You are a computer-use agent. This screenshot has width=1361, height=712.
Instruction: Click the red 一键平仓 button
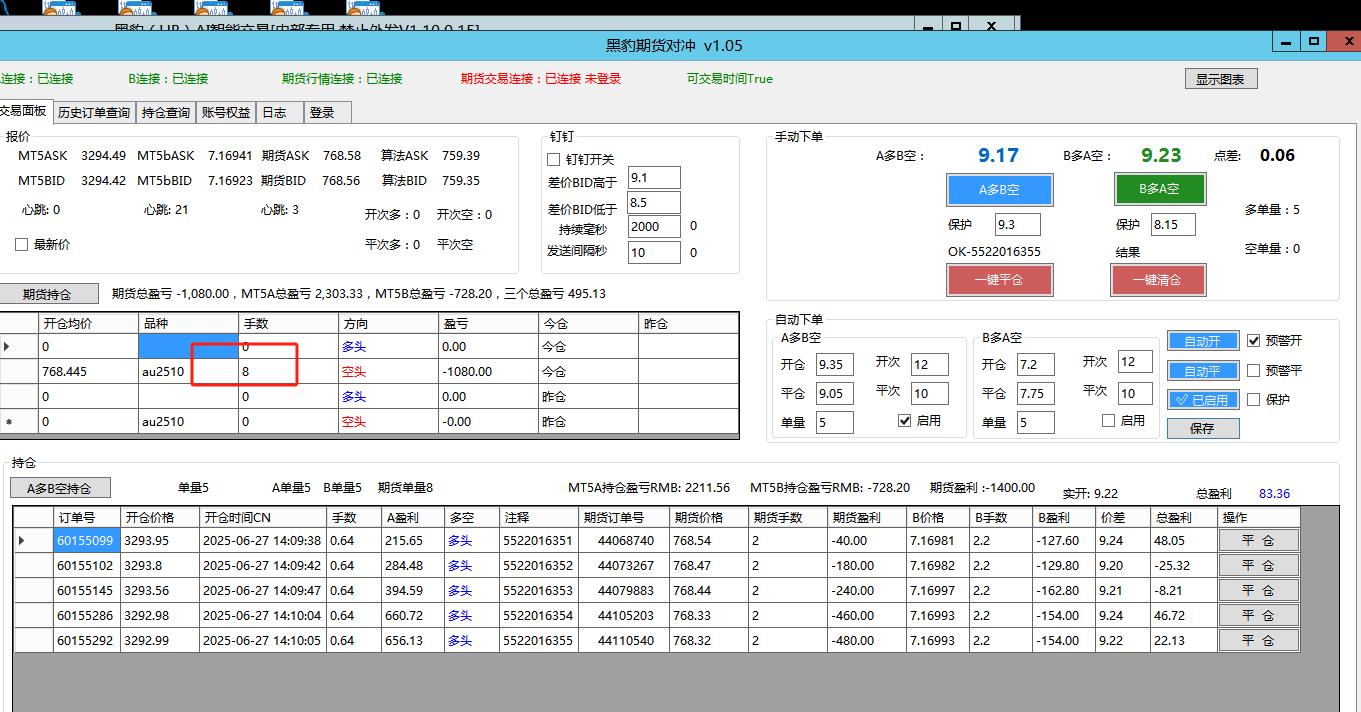click(x=999, y=280)
